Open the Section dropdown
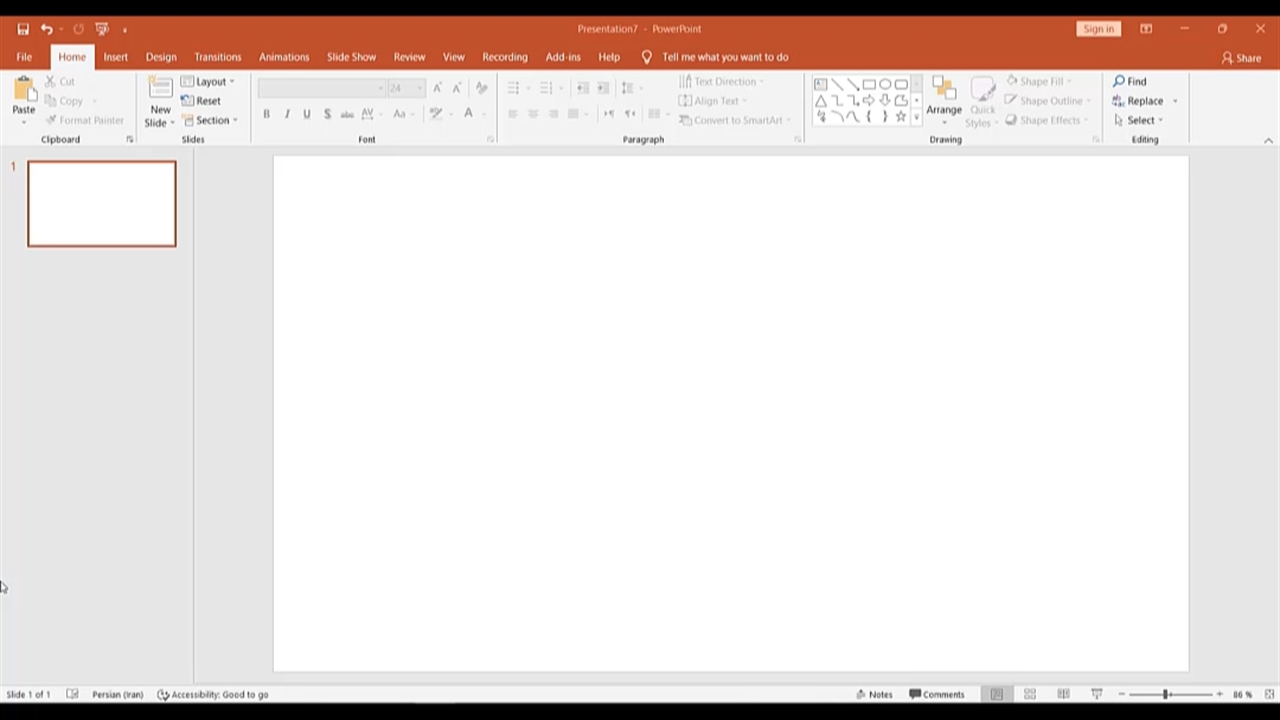The height and width of the screenshot is (720, 1280). pyautogui.click(x=209, y=120)
